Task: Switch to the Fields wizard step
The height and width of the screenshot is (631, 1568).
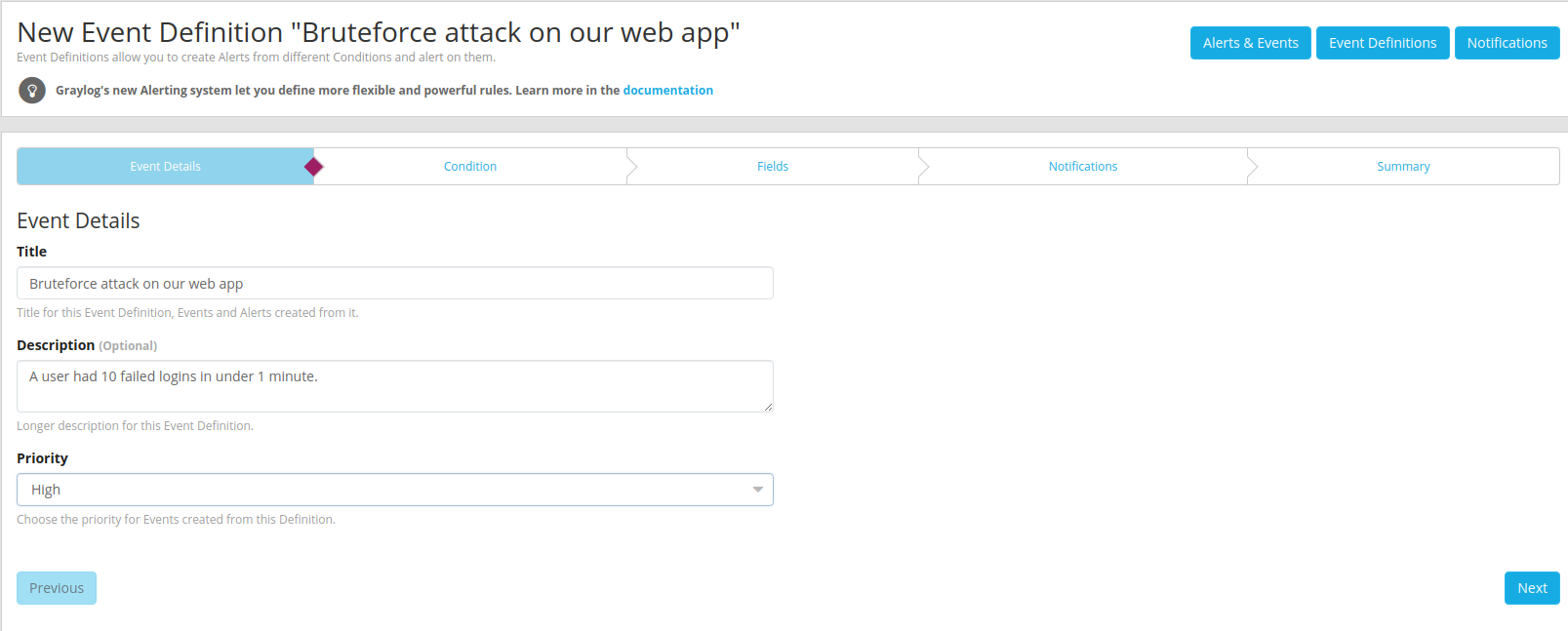Action: 773,167
